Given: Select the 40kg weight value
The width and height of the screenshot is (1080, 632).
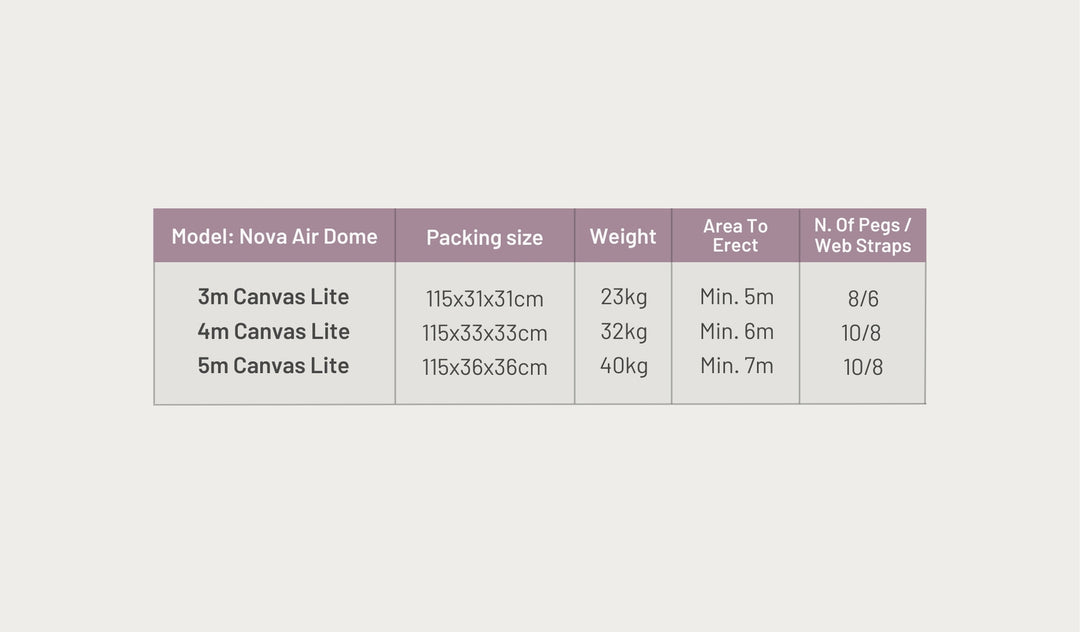Looking at the screenshot, I should pyautogui.click(x=623, y=365).
